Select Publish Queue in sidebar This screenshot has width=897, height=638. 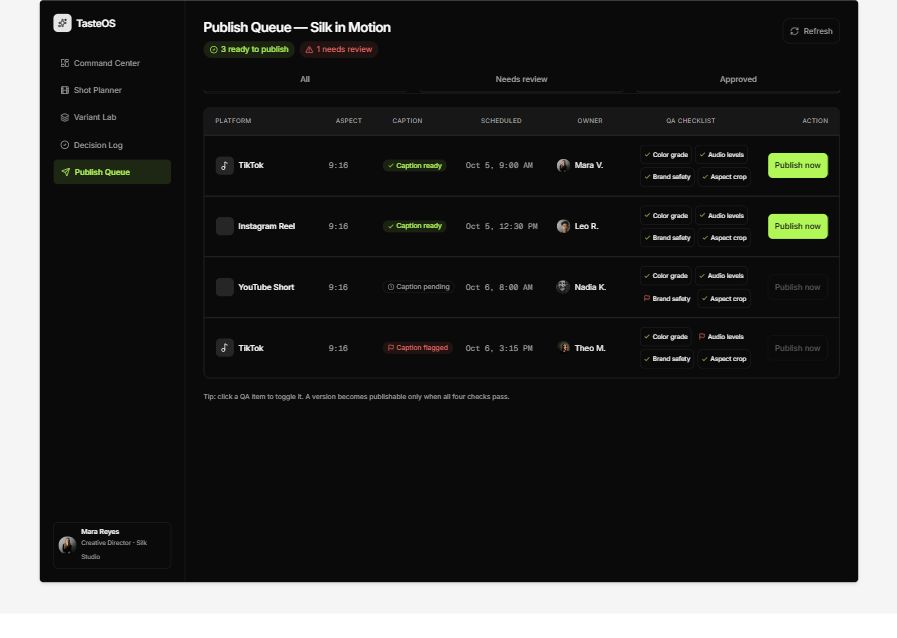click(x=112, y=172)
